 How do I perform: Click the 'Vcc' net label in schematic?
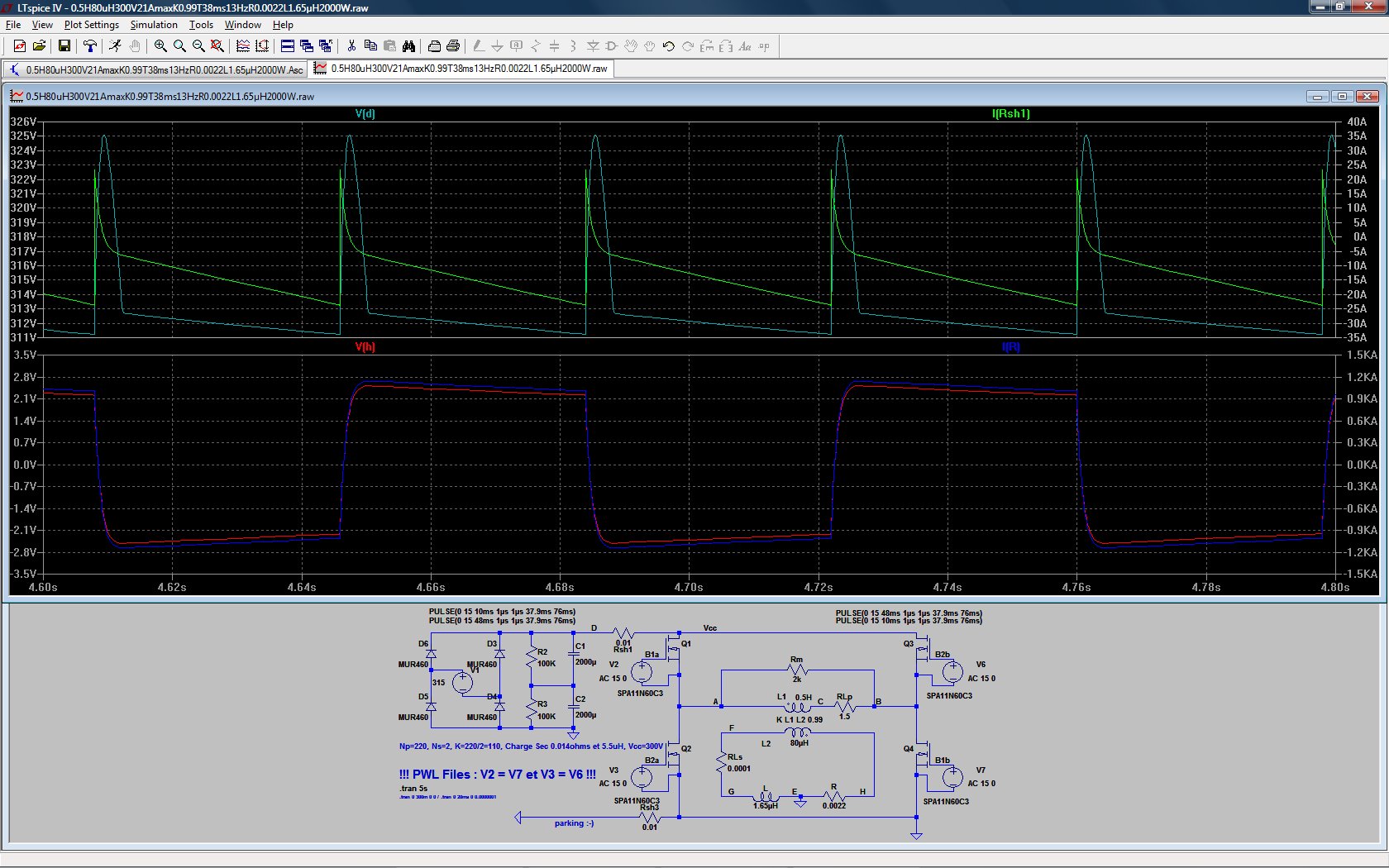[x=709, y=628]
